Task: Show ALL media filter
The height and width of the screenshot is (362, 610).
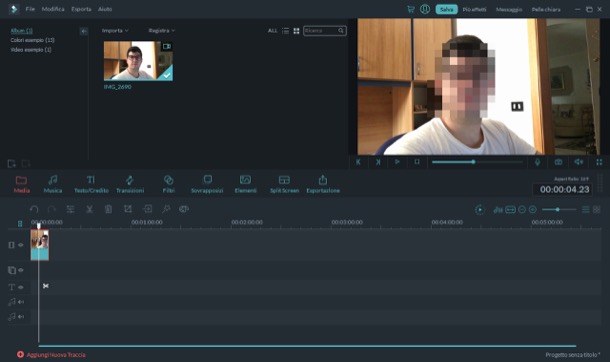Action: [x=272, y=31]
